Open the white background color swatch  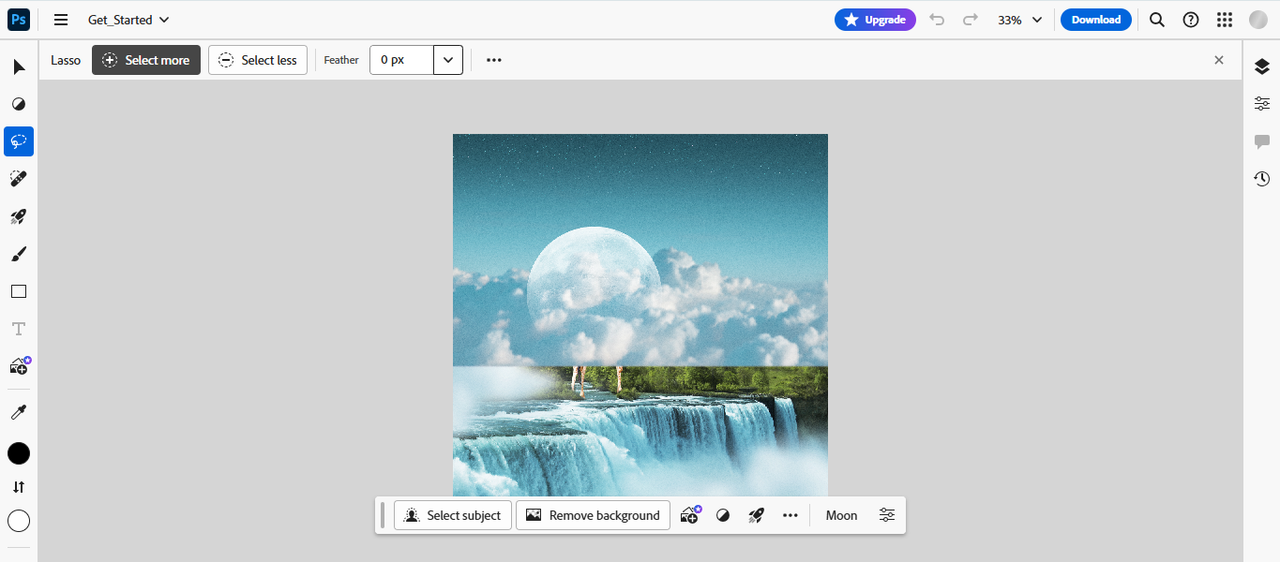(19, 521)
